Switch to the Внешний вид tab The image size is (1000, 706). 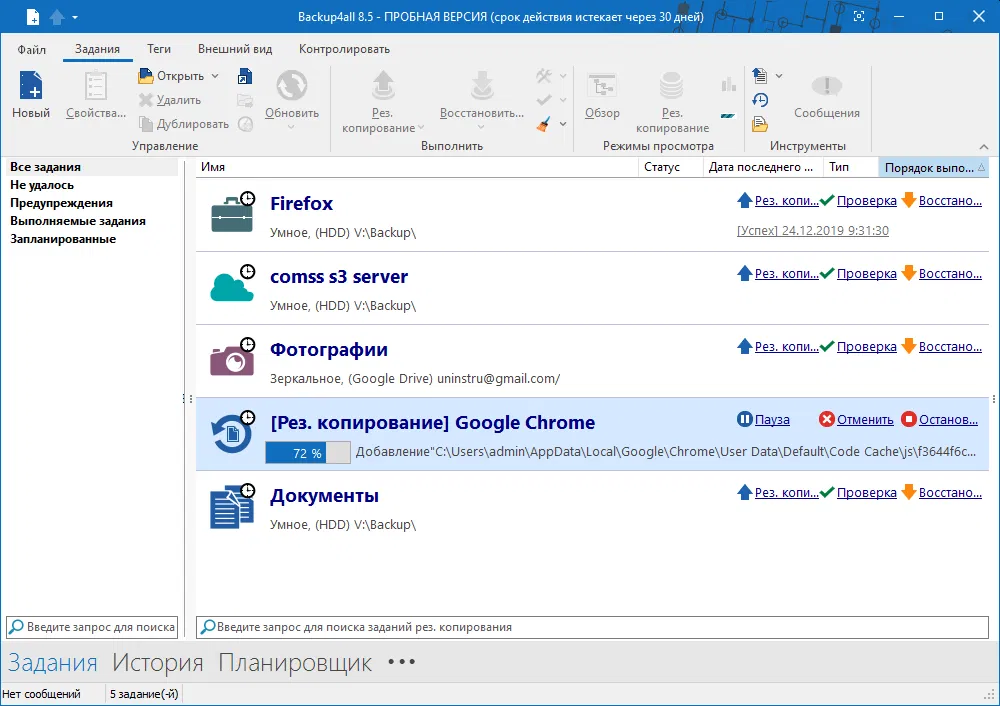pyautogui.click(x=235, y=49)
